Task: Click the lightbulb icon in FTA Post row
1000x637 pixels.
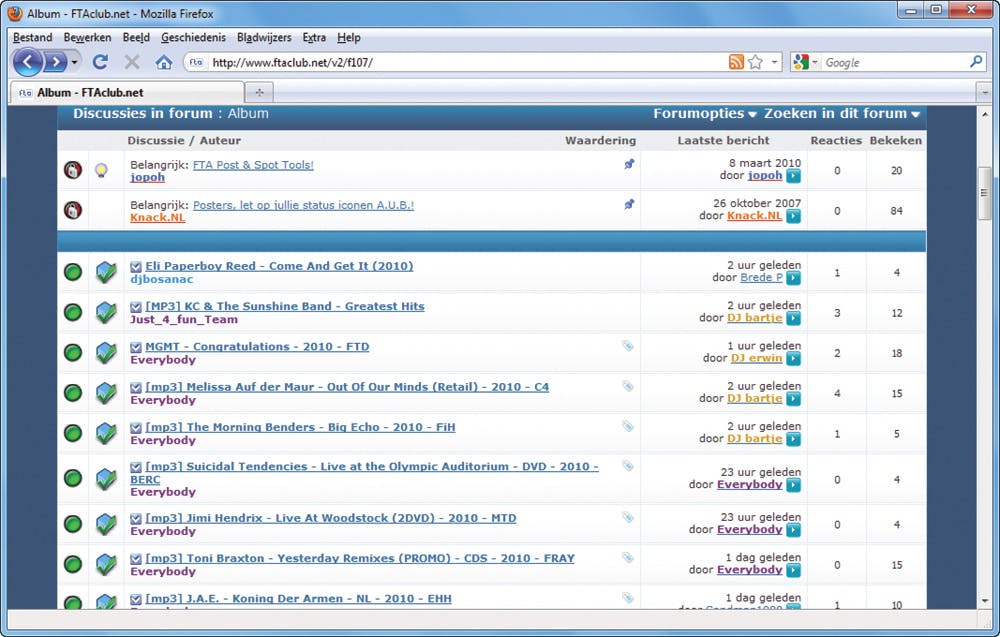Action: coord(101,170)
